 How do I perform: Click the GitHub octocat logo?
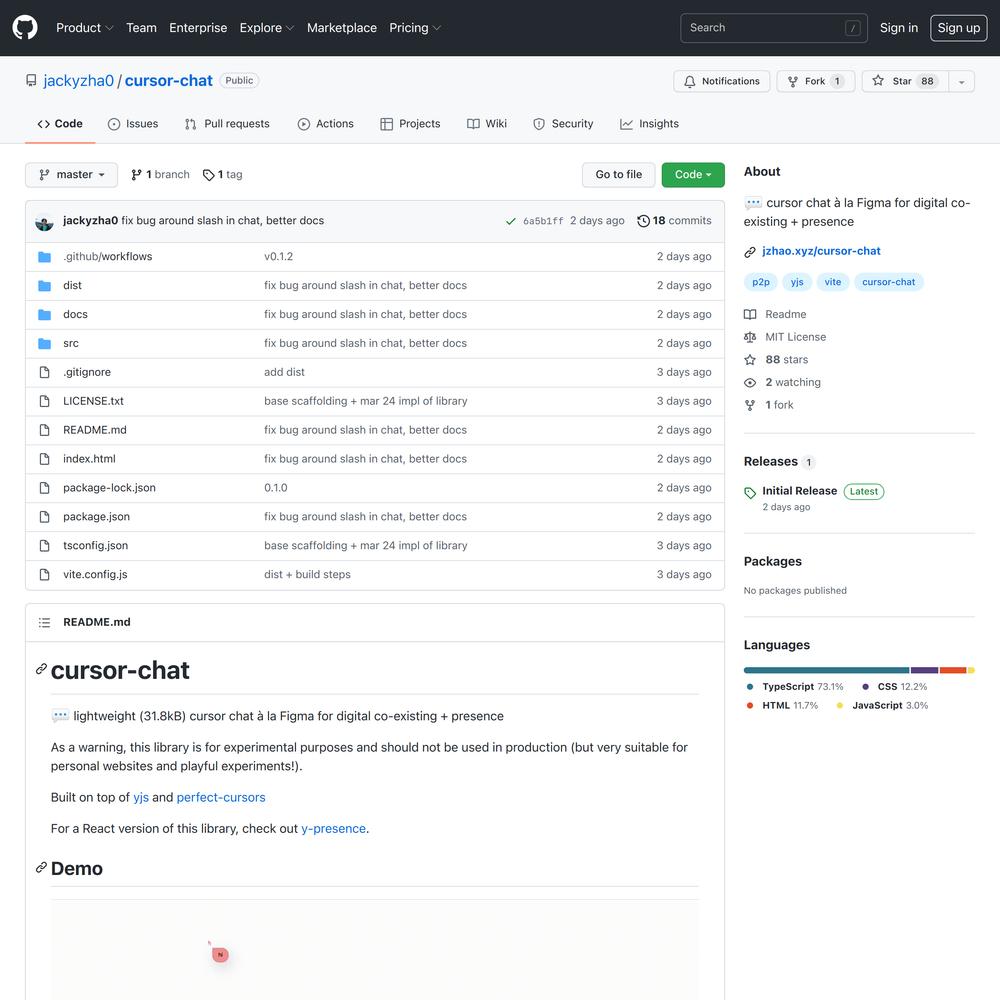pos(25,27)
